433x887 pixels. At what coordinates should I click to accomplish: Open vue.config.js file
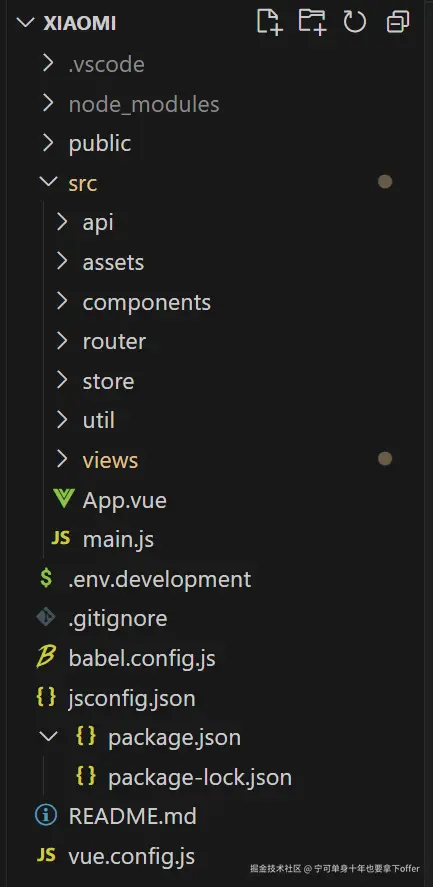pyautogui.click(x=132, y=855)
